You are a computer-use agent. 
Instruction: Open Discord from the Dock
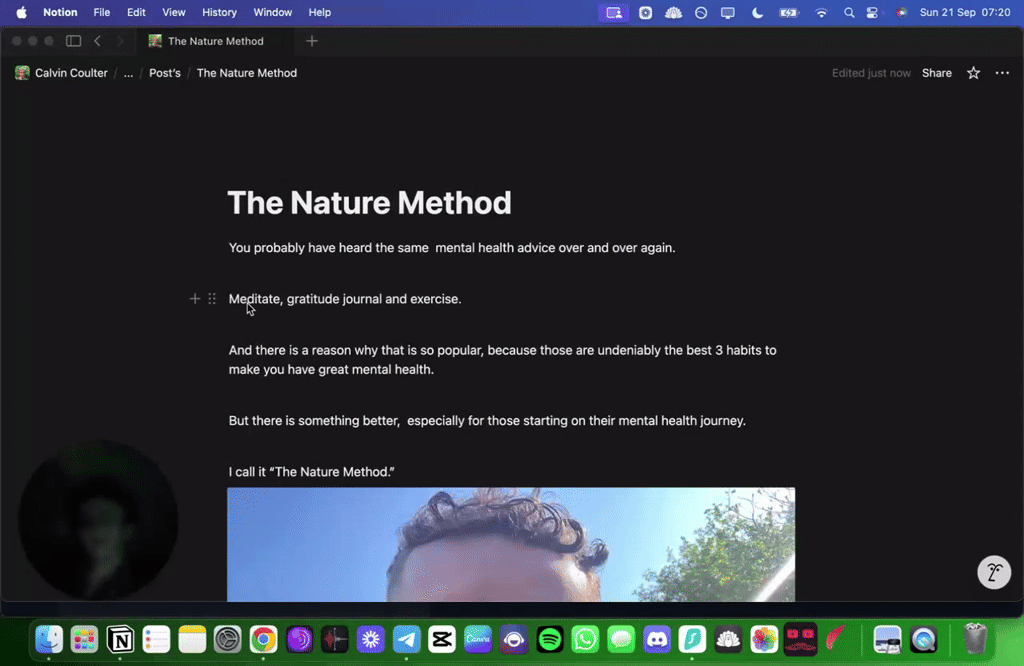coord(657,639)
